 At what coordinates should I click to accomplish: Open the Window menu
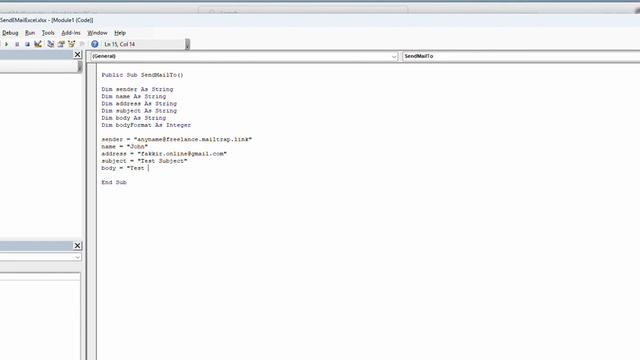point(97,33)
